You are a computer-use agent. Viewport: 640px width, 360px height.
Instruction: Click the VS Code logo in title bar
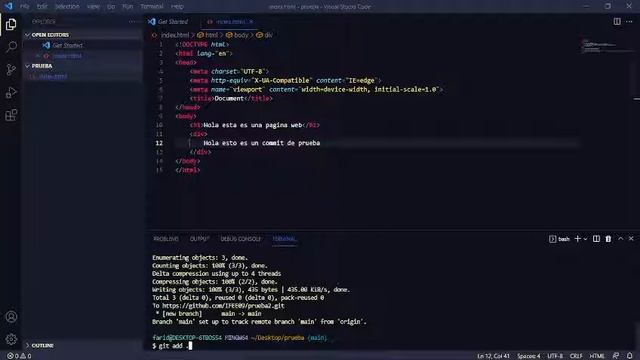[x=8, y=6]
